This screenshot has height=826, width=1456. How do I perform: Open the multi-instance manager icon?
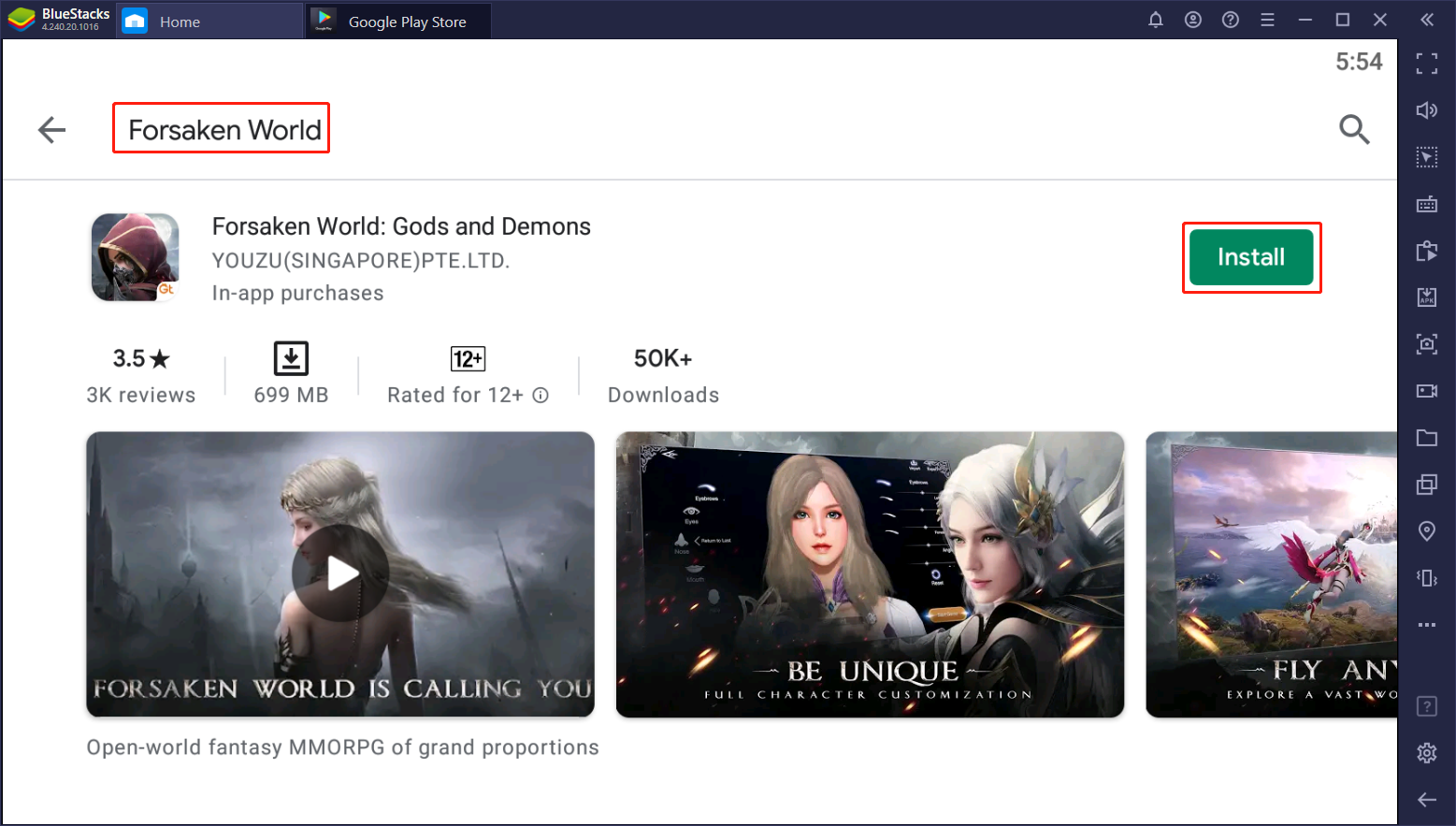(1427, 485)
